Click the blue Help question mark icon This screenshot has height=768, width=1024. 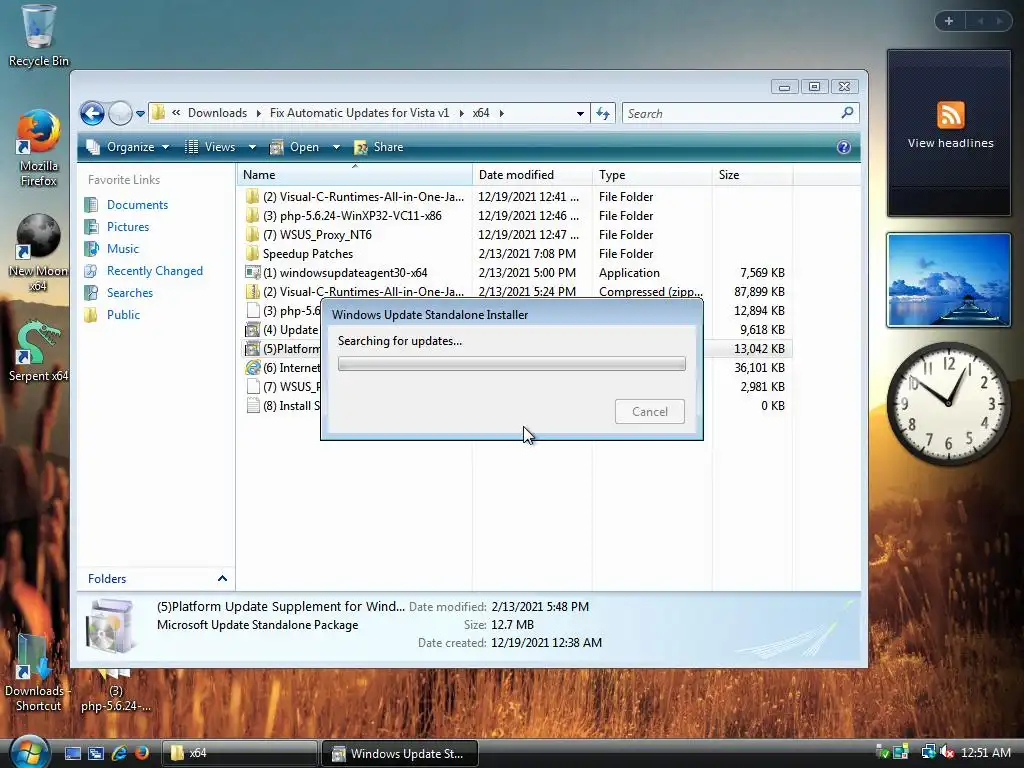click(844, 147)
